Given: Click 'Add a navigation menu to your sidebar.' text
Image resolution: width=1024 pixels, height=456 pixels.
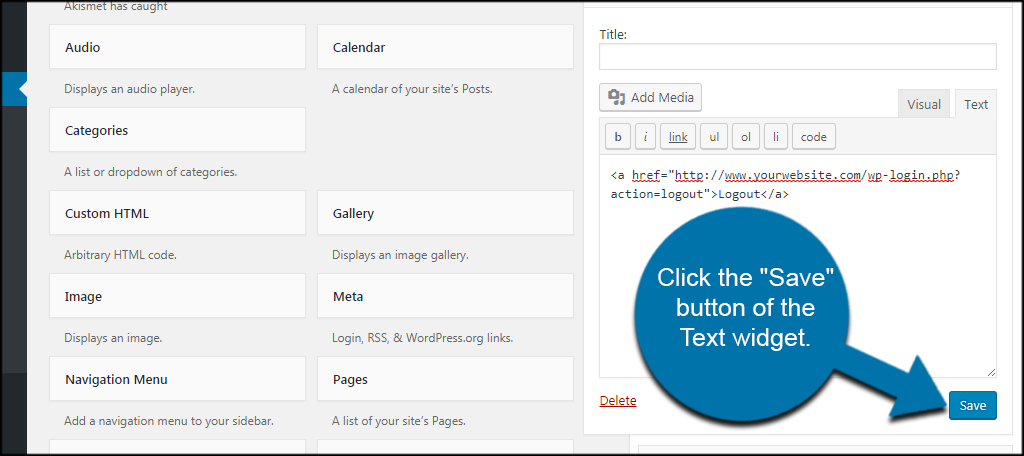Looking at the screenshot, I should [168, 421].
